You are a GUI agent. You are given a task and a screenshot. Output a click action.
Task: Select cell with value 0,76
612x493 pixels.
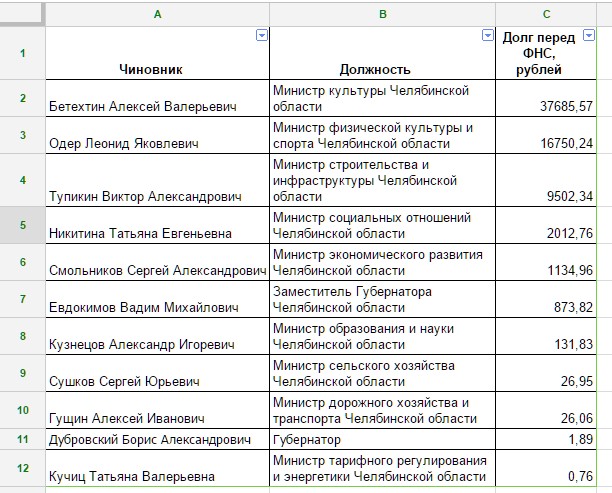545,478
